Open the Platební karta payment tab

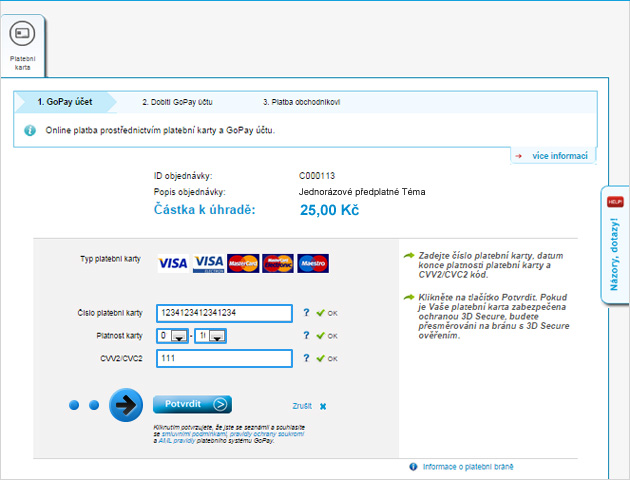(x=22, y=44)
